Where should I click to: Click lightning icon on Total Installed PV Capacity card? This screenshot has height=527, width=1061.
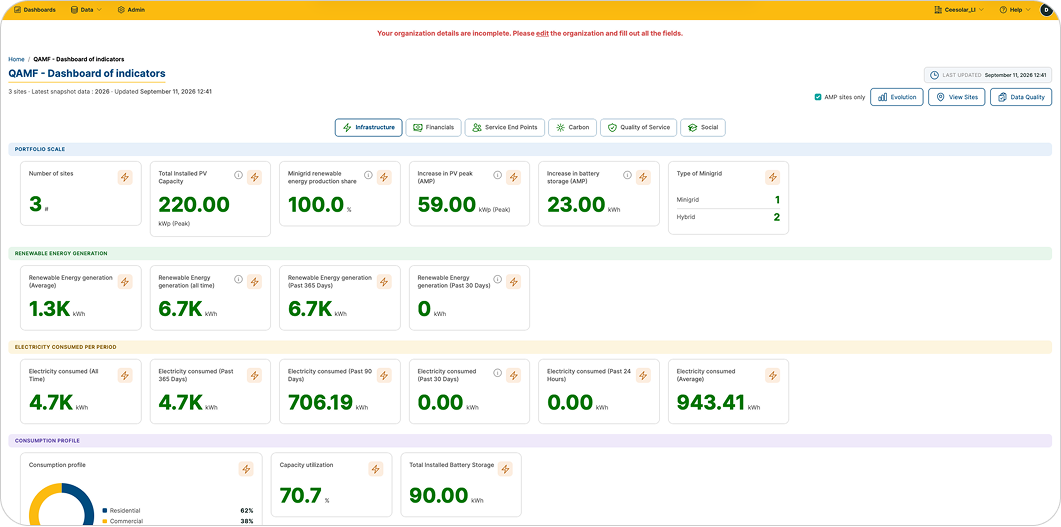[254, 177]
